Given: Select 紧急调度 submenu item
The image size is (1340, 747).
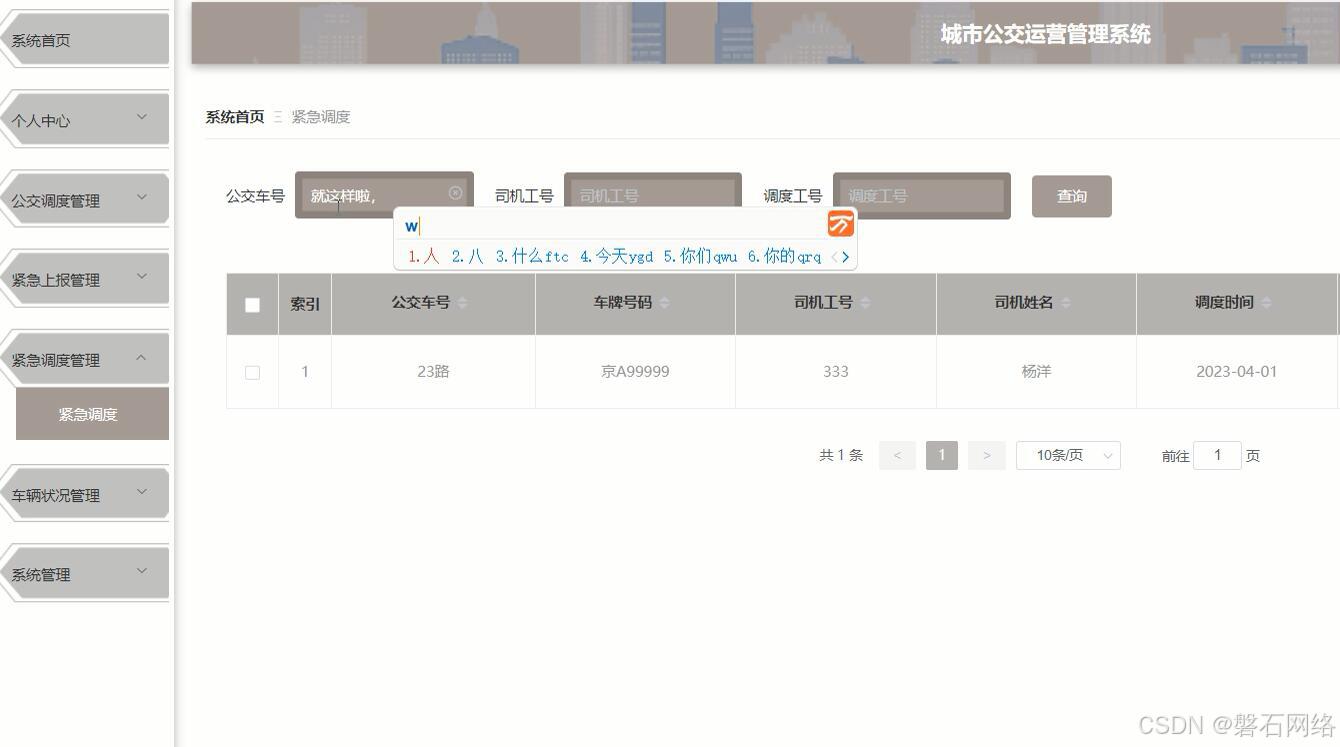Looking at the screenshot, I should point(92,414).
